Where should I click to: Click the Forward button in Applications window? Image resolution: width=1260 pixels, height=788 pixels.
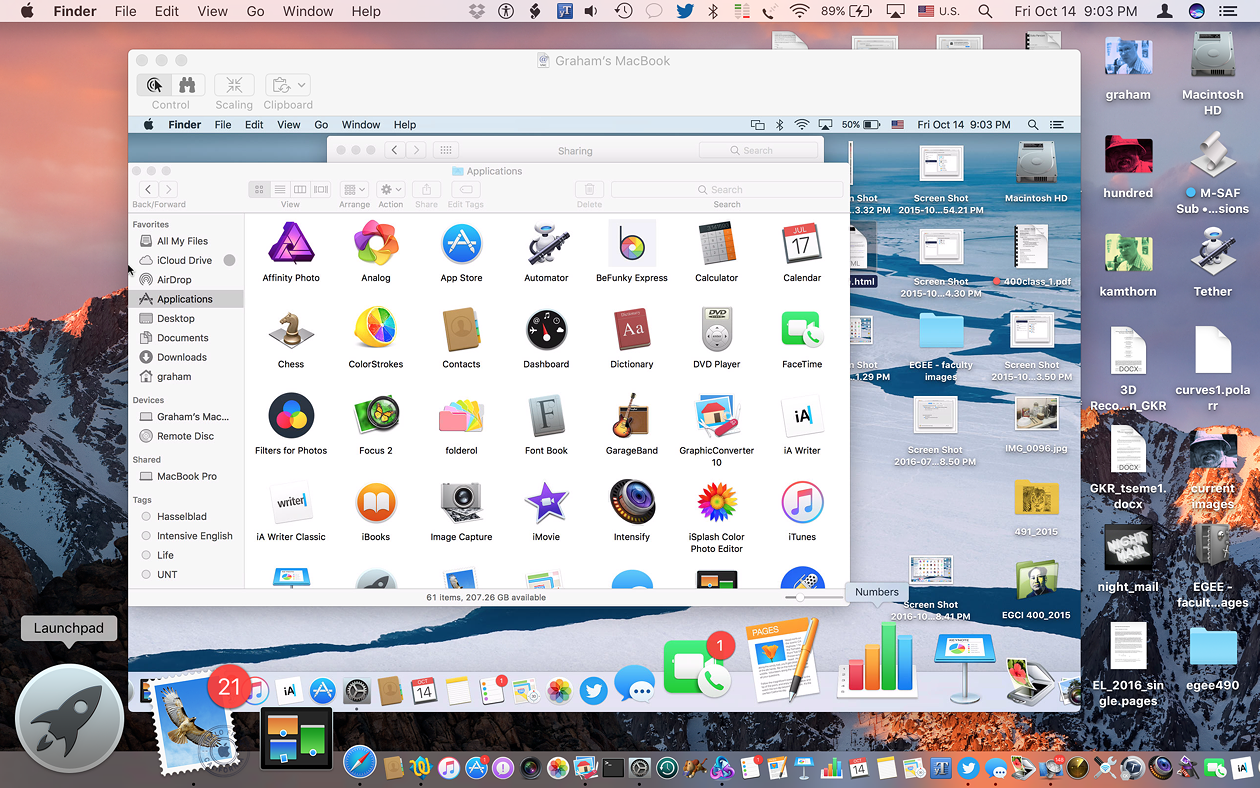(x=168, y=189)
